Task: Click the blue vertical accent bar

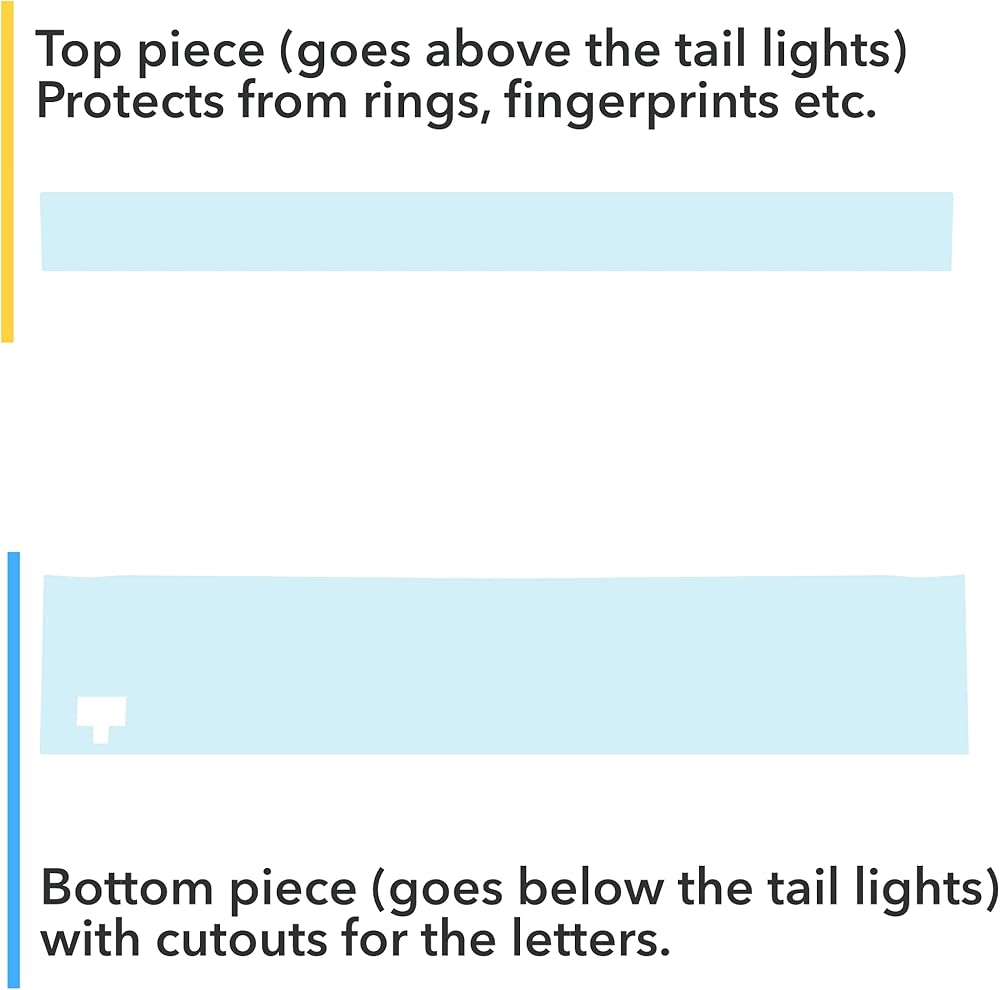Action: pos(13,770)
